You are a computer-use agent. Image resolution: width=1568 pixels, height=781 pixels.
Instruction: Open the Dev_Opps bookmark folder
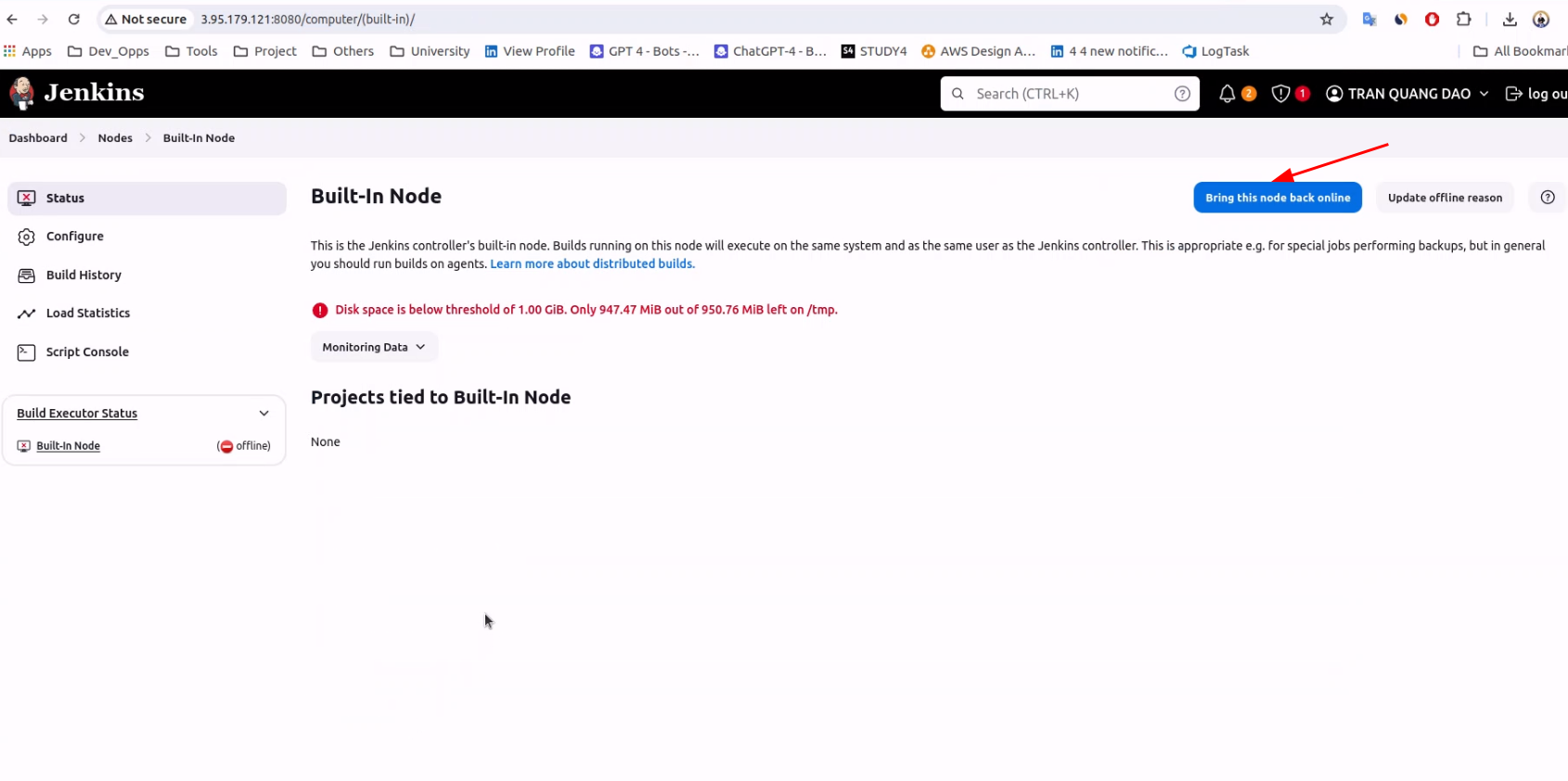point(109,51)
